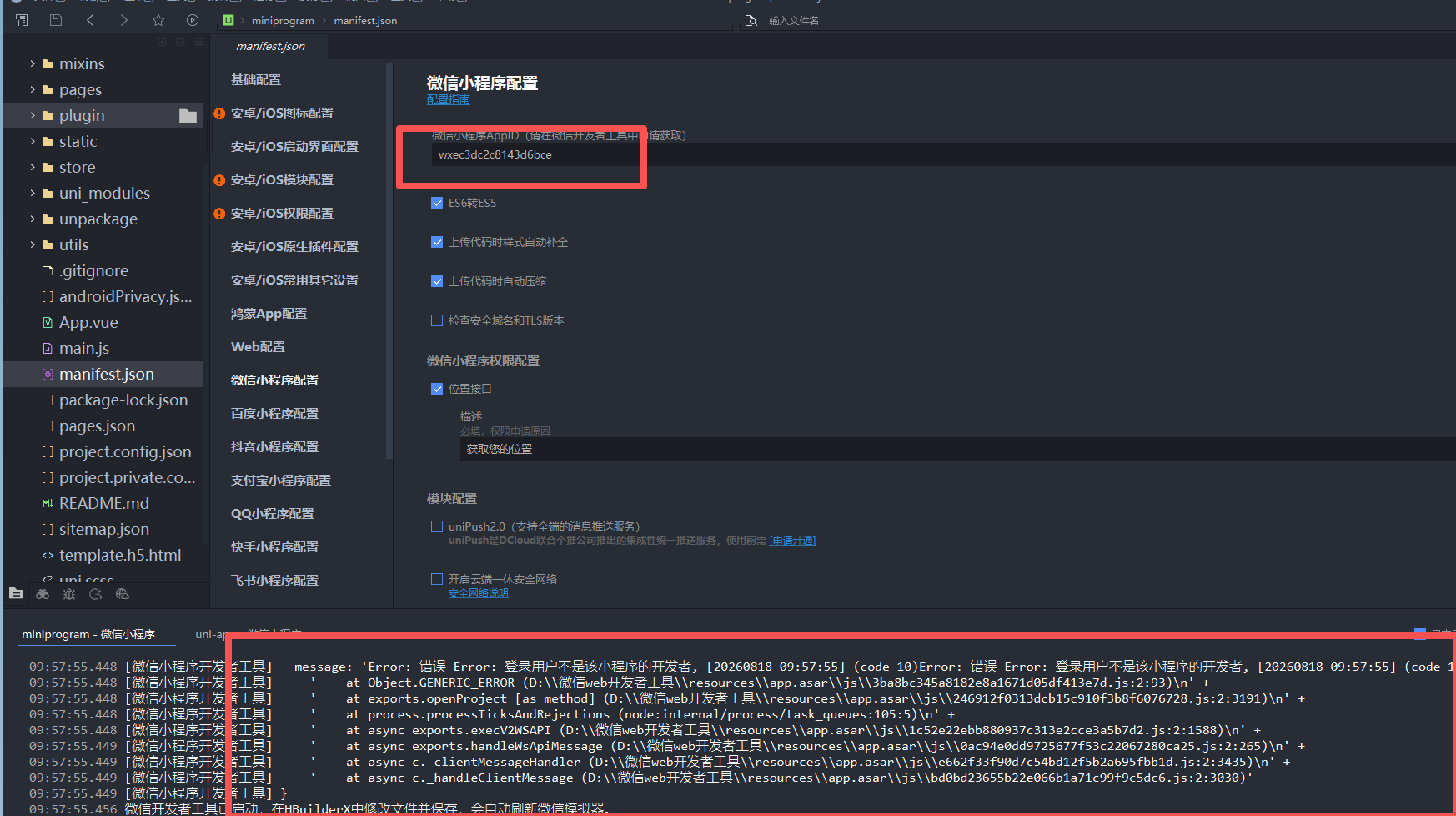Screen dimensions: 1456x816
Task: Click warning icon beside 安卓/iOS权限配置
Action: (219, 214)
